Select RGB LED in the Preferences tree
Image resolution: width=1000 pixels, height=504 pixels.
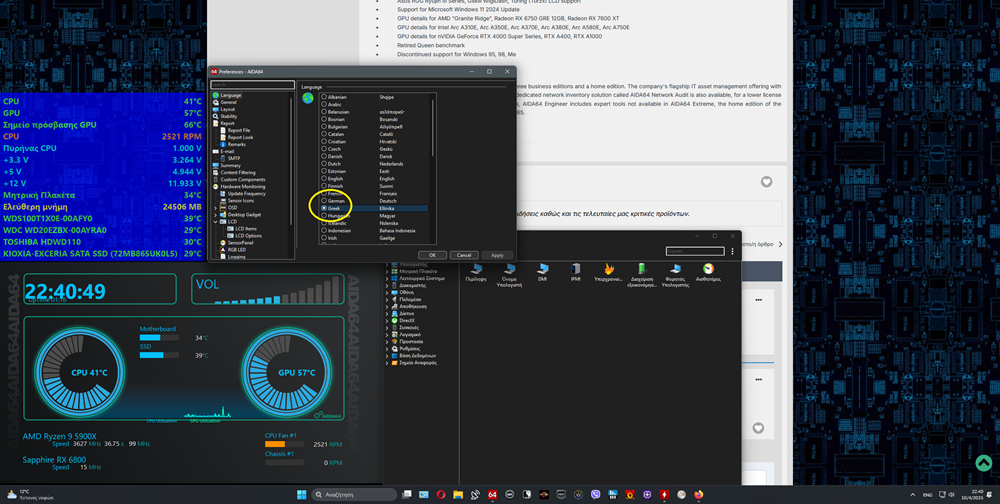[232, 249]
